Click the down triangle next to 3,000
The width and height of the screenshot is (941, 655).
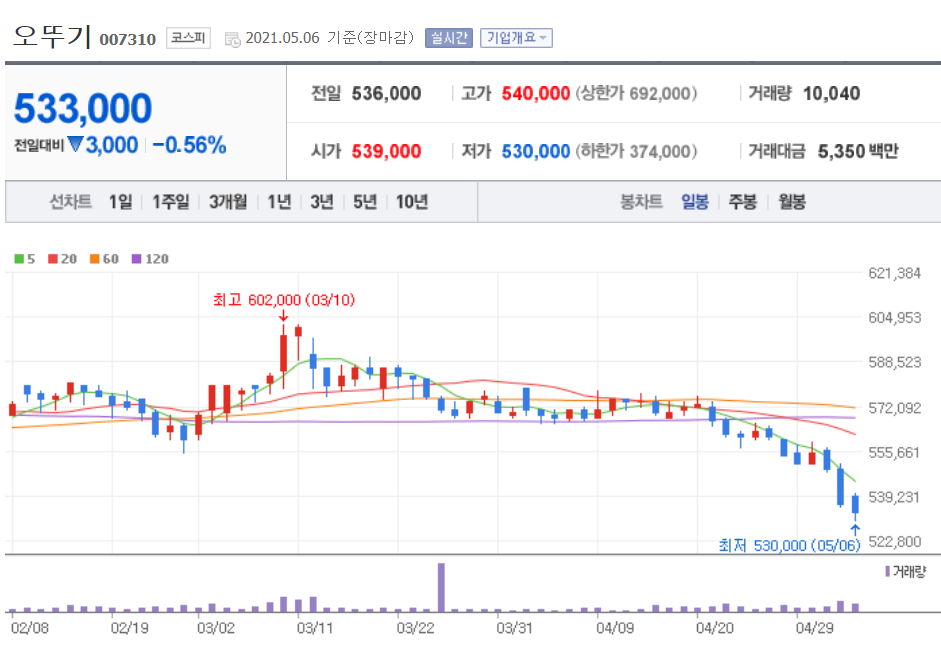75,144
